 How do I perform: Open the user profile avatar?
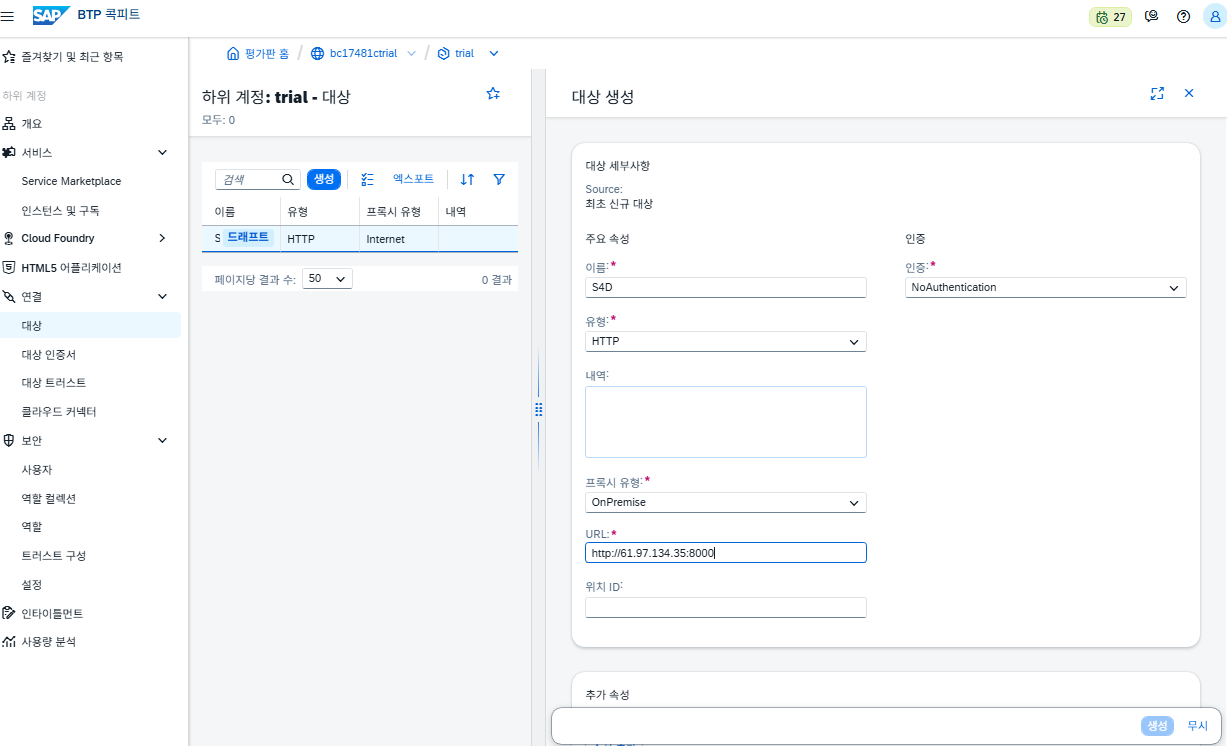(1214, 17)
